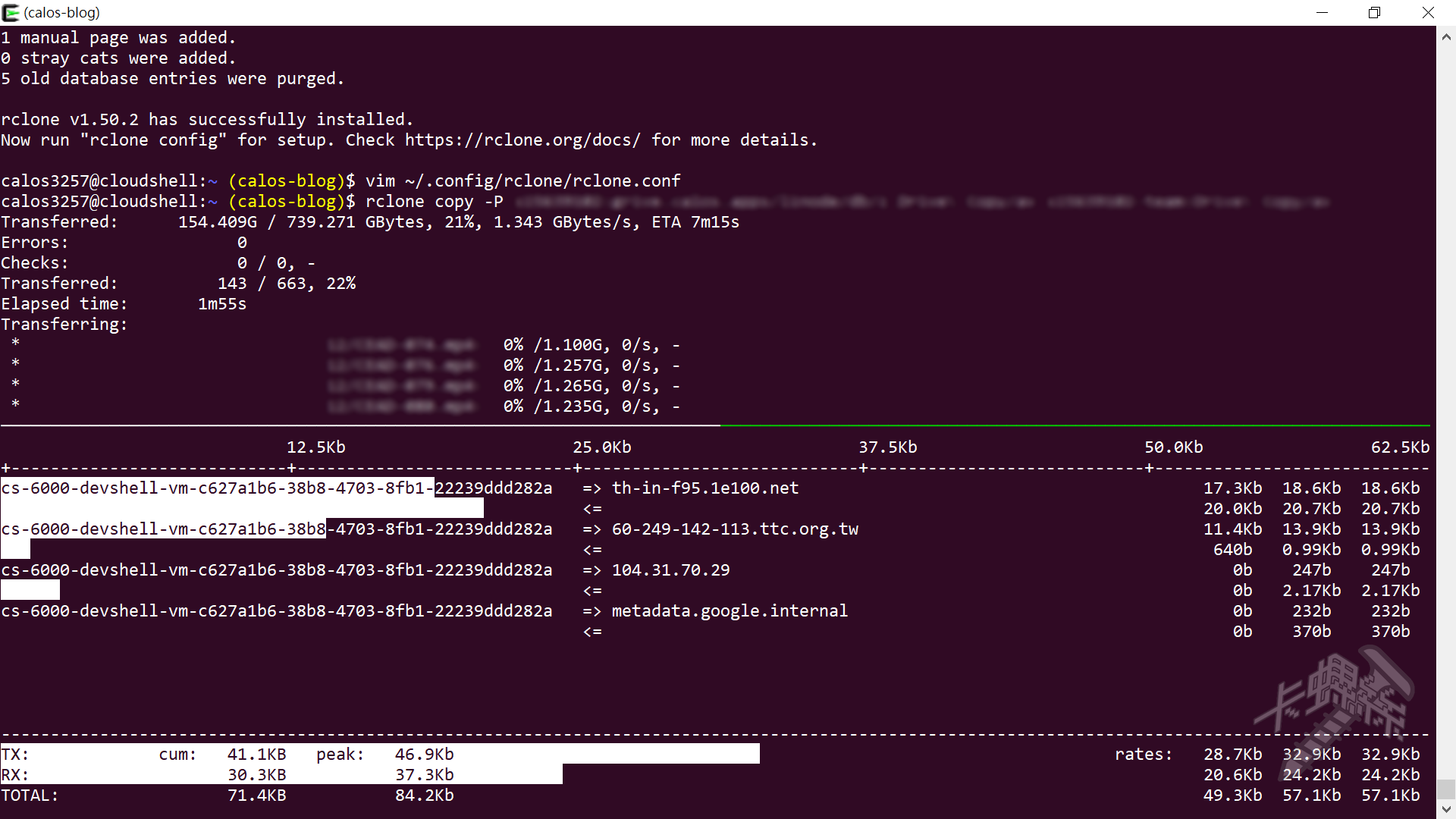Click the 'rclone copy -P' command text
1456x819 pixels.
pos(434,202)
